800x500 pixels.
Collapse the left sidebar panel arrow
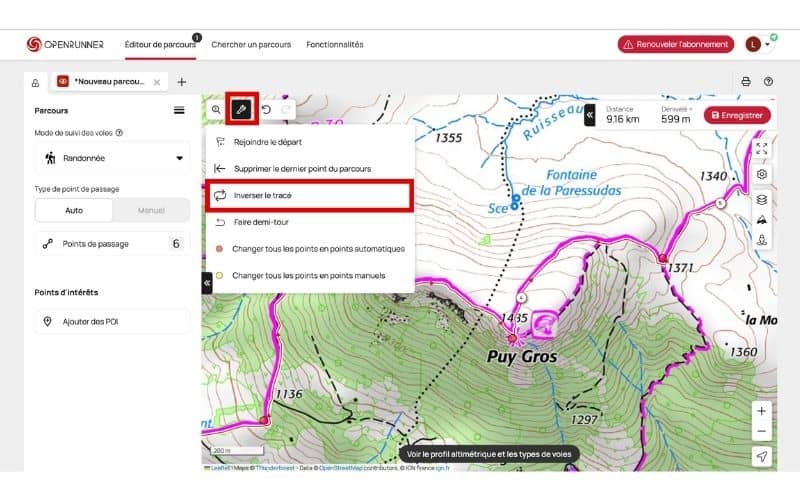207,283
